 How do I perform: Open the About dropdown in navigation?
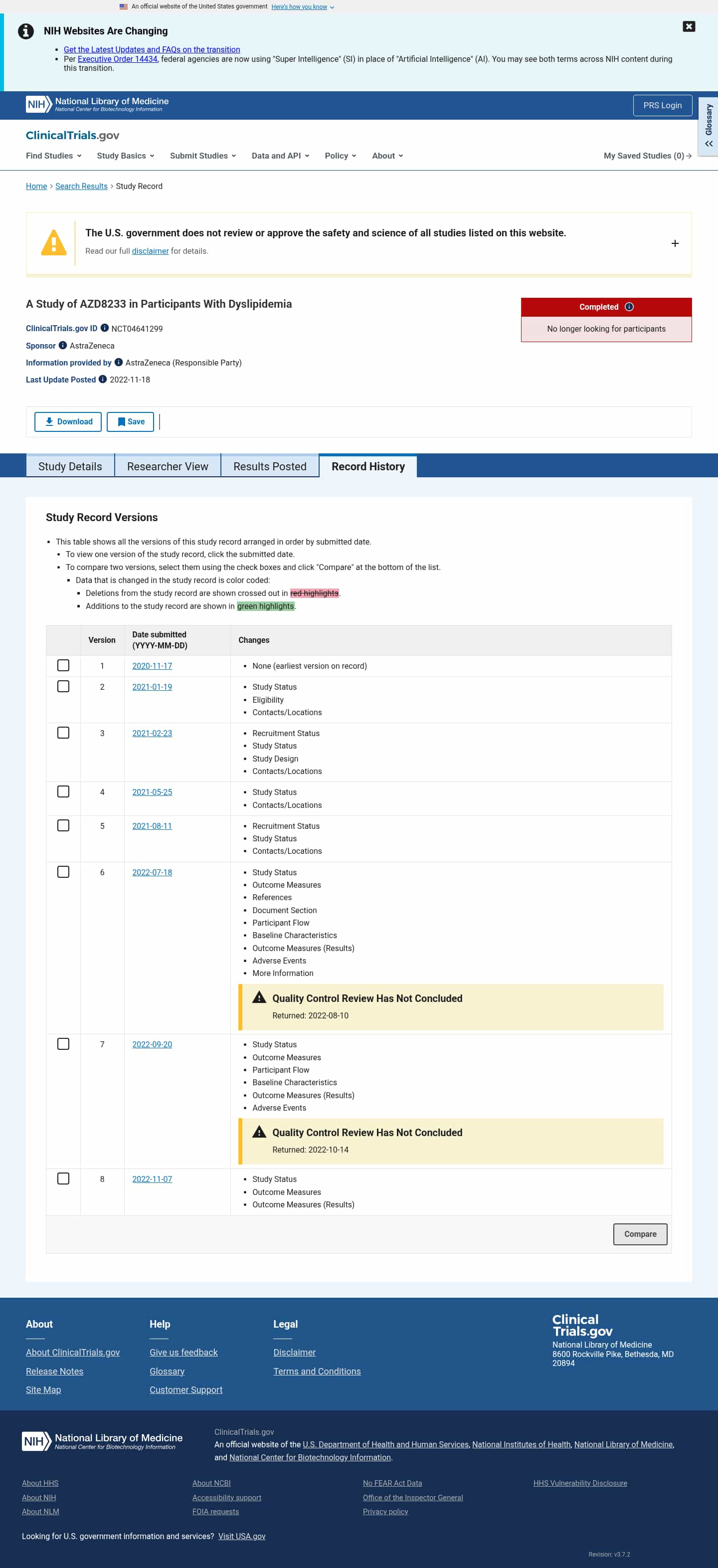click(x=387, y=156)
